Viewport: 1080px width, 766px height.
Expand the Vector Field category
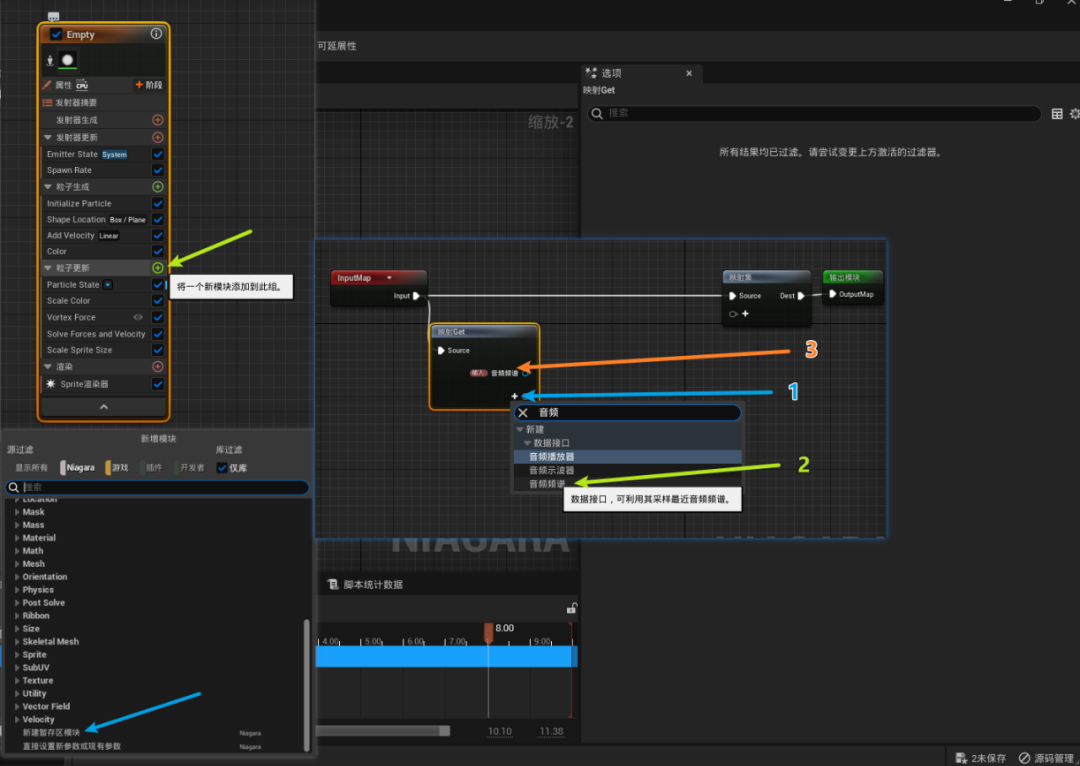tap(17, 706)
